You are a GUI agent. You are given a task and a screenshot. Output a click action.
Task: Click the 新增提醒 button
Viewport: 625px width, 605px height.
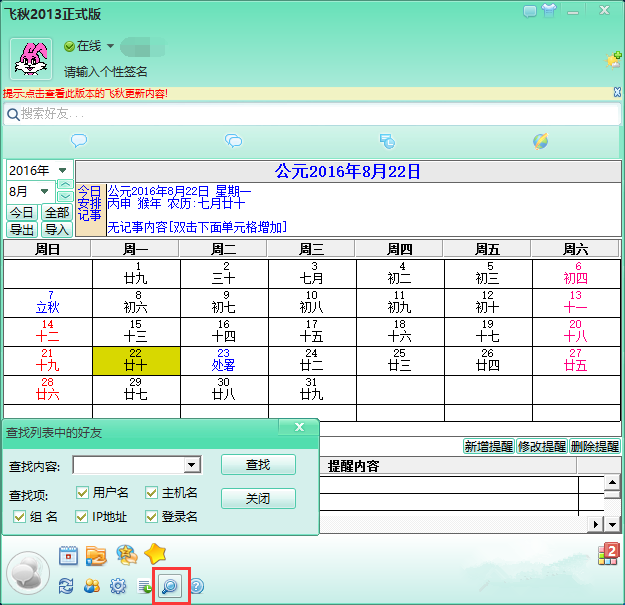pyautogui.click(x=487, y=447)
